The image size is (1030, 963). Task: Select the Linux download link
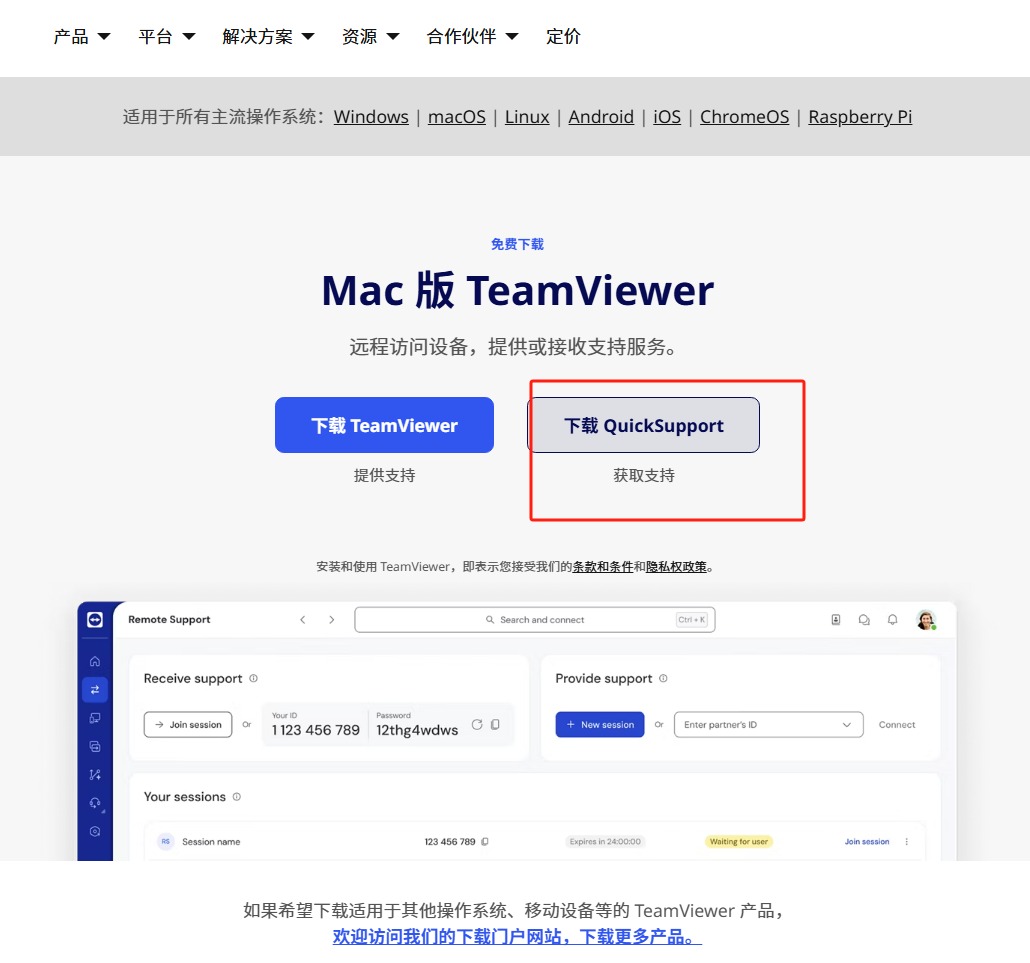tap(527, 117)
